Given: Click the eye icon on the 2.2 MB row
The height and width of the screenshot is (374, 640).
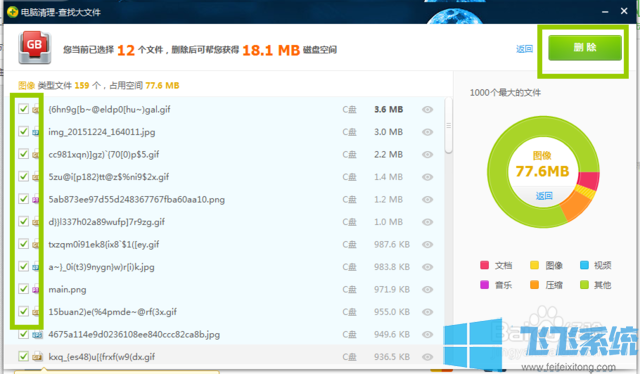Looking at the screenshot, I should click(427, 154).
